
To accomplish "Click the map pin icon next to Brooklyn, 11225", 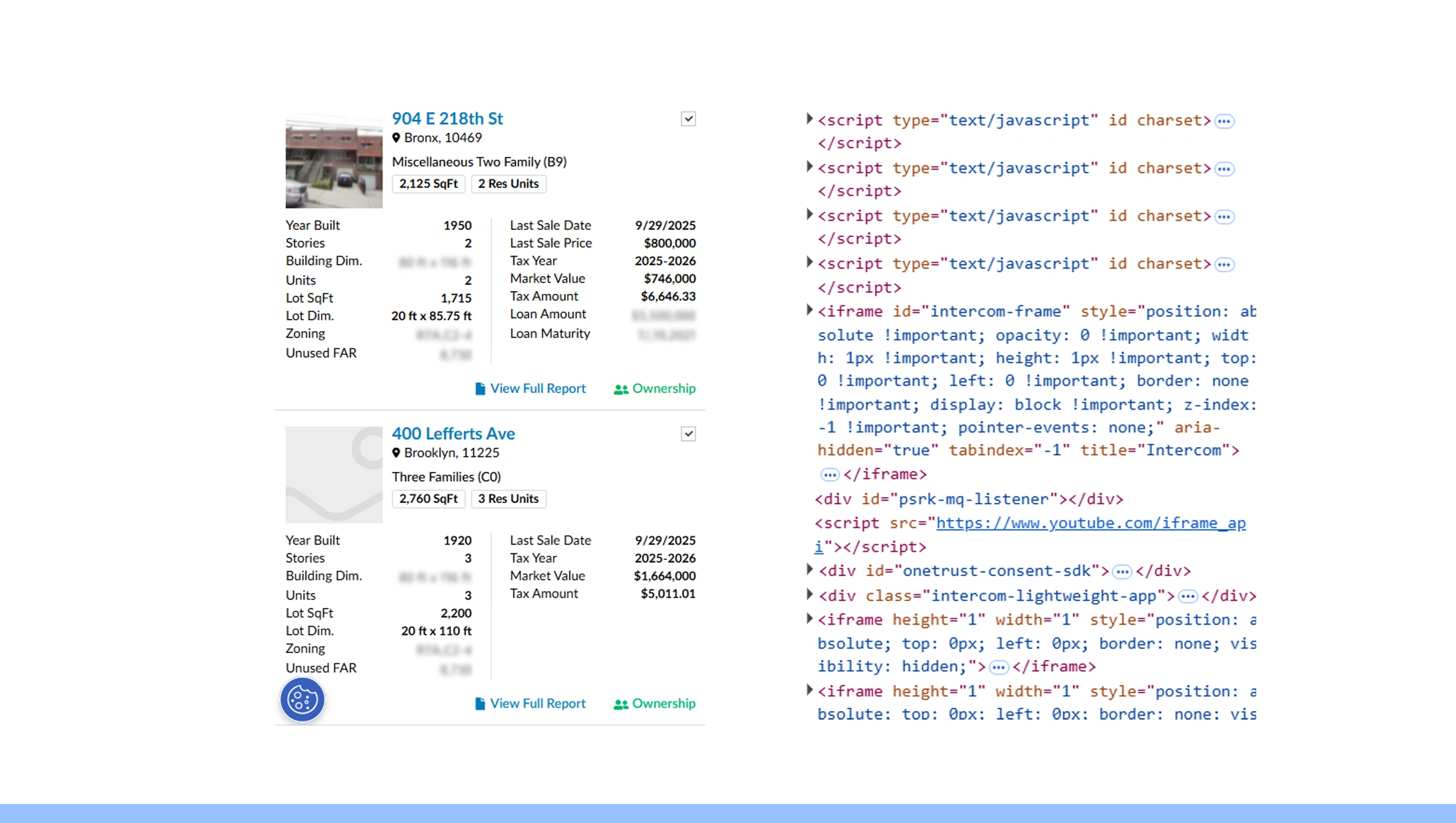I will [396, 453].
